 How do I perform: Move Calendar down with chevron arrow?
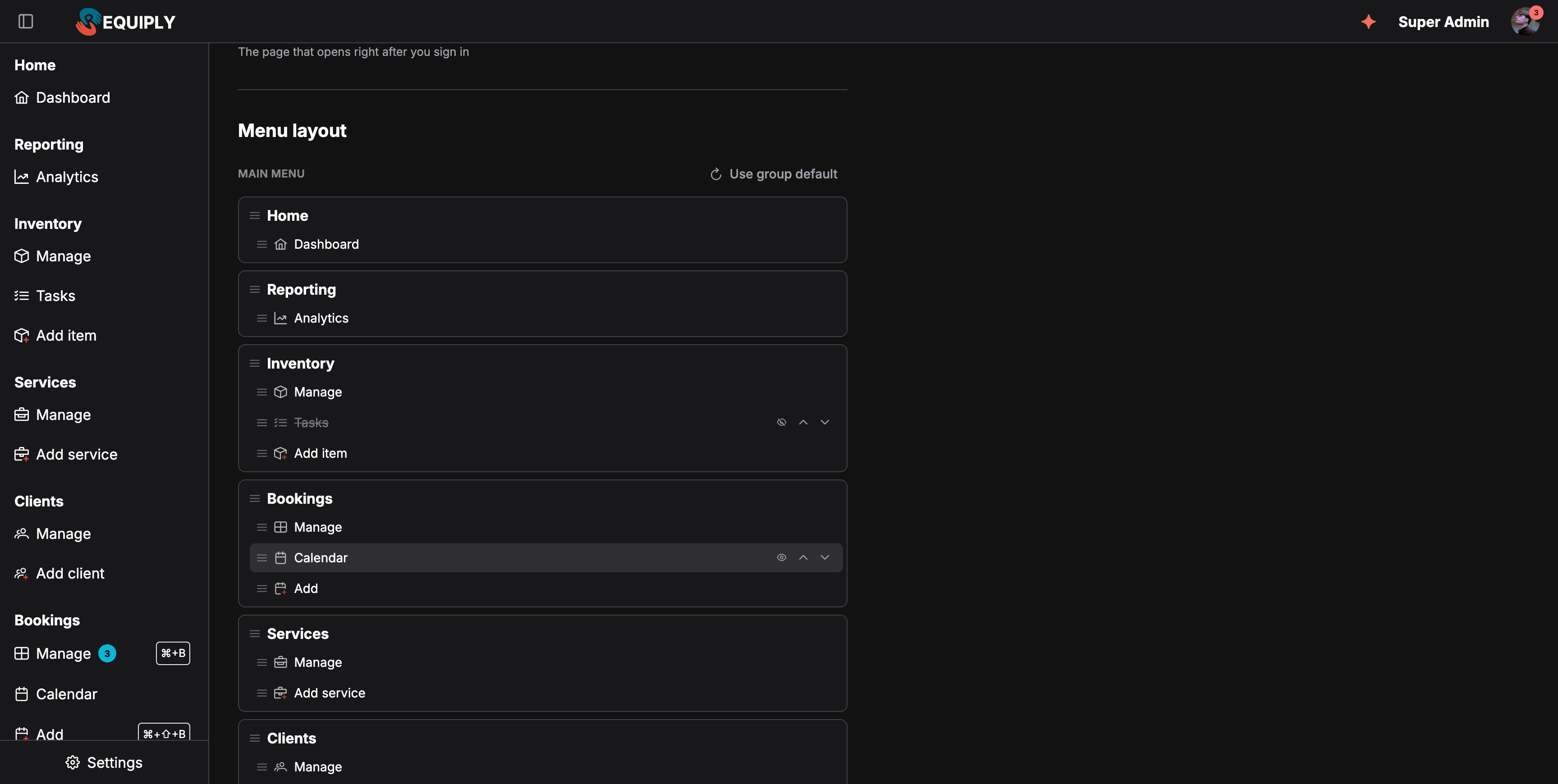coord(825,557)
